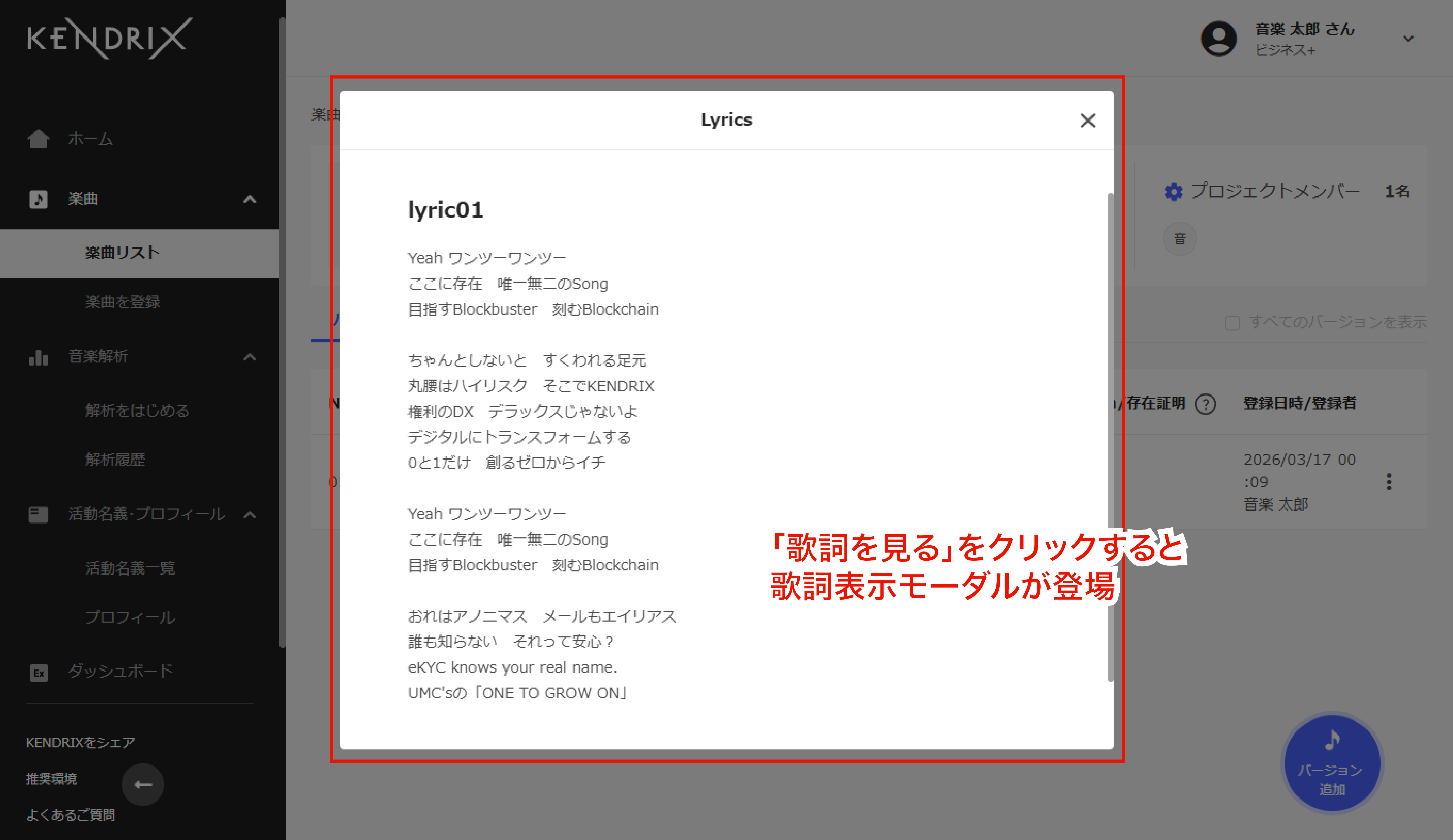Viewport: 1453px width, 840px height.
Task: Select 楽曲リスト menu item
Action: (x=122, y=252)
